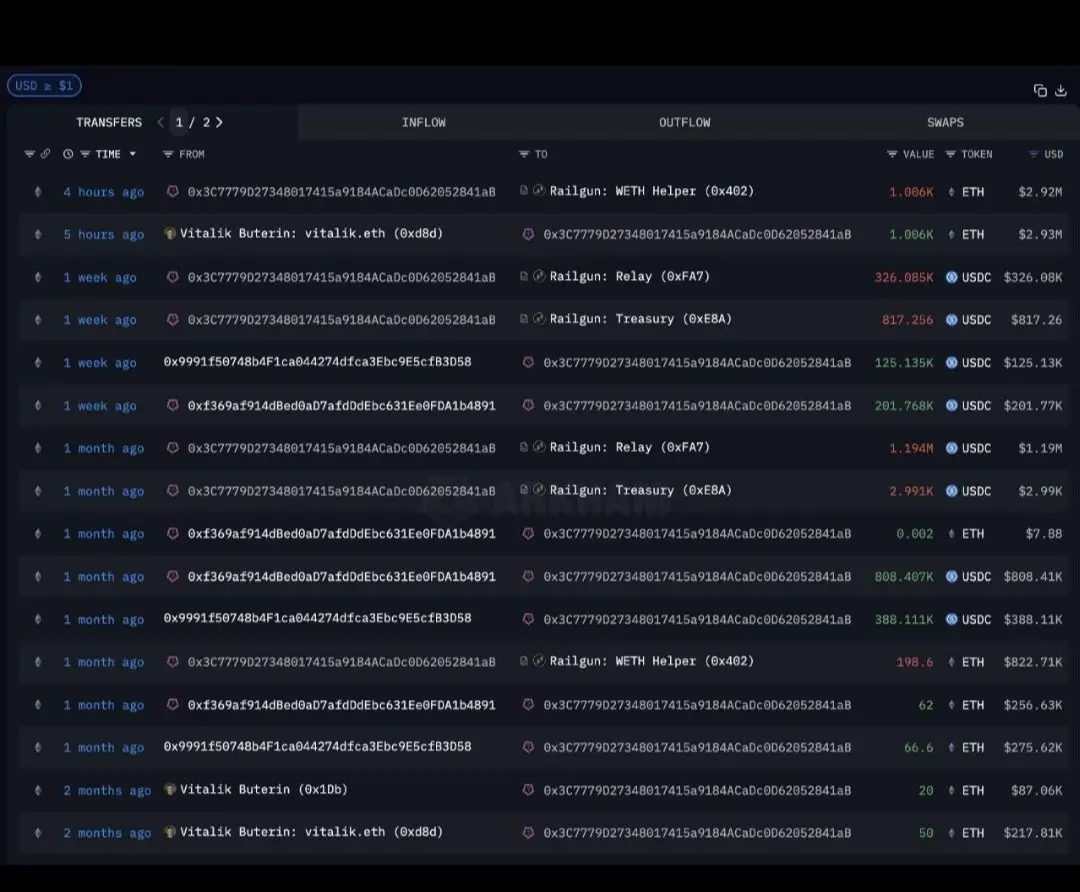
Task: Click the copy icon at top right
Action: (x=1040, y=90)
